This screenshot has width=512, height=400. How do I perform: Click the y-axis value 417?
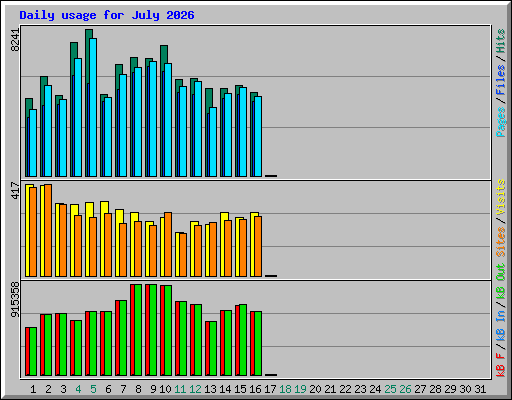pyautogui.click(x=15, y=191)
